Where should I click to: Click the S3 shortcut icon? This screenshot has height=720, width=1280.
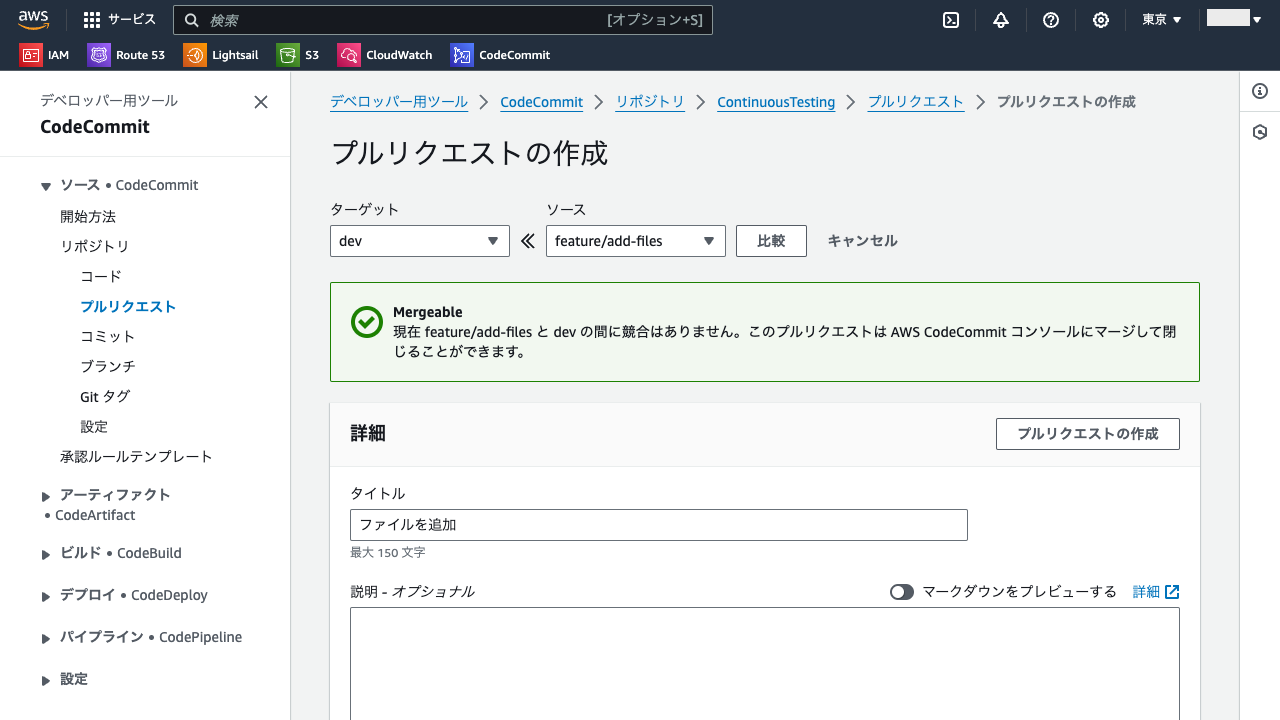tap(288, 55)
